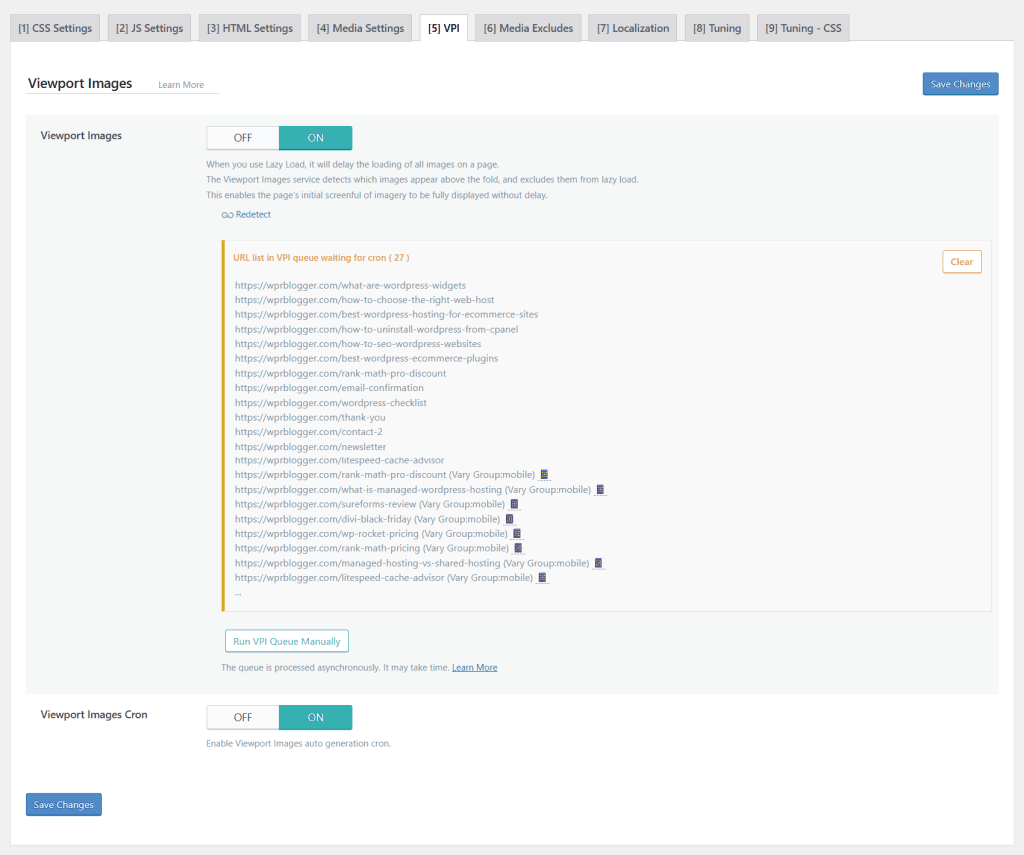This screenshot has height=855, width=1024.
Task: Open the [8] Tuning tab
Action: point(716,27)
